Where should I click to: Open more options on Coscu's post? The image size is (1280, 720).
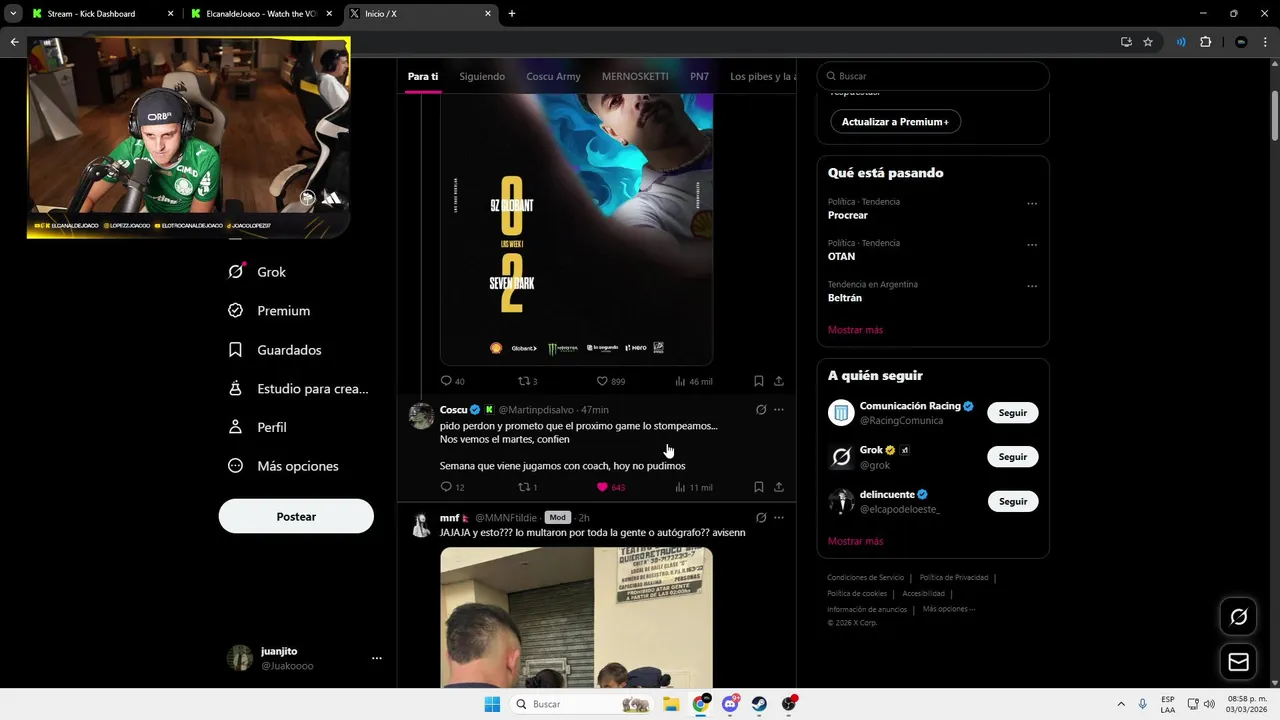coord(779,410)
